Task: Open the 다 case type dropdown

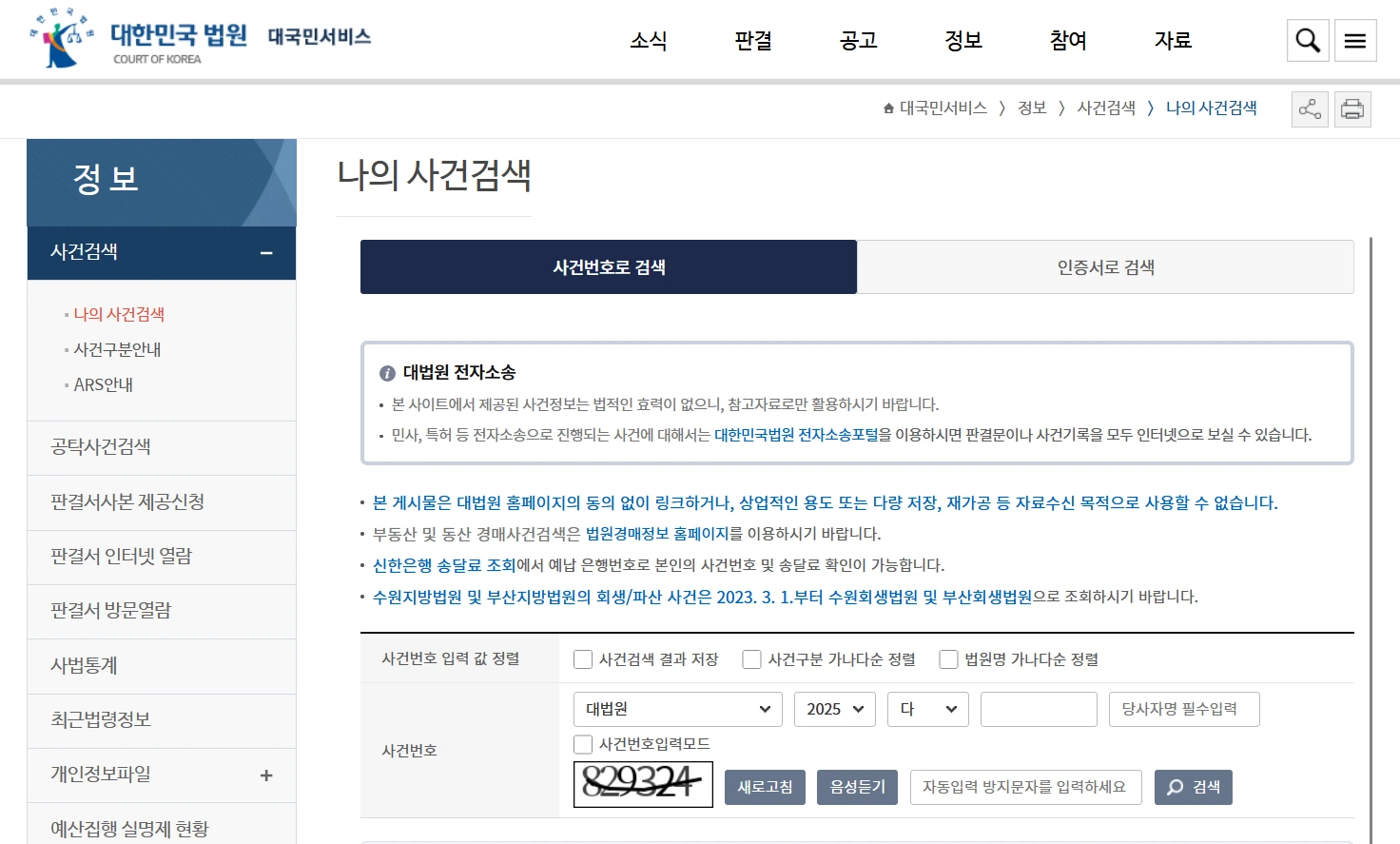Action: [x=927, y=710]
